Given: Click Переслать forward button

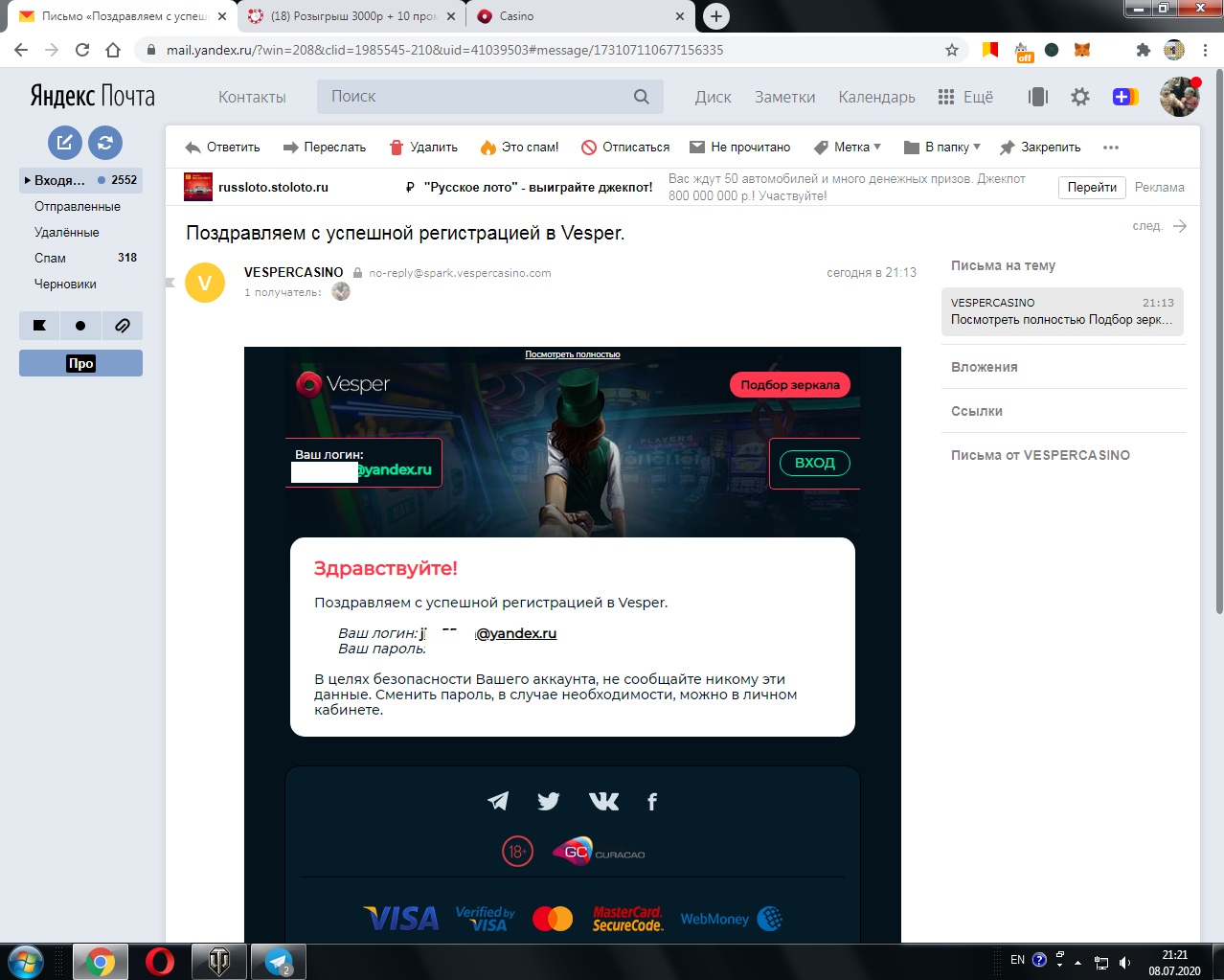Looking at the screenshot, I should pos(325,148).
